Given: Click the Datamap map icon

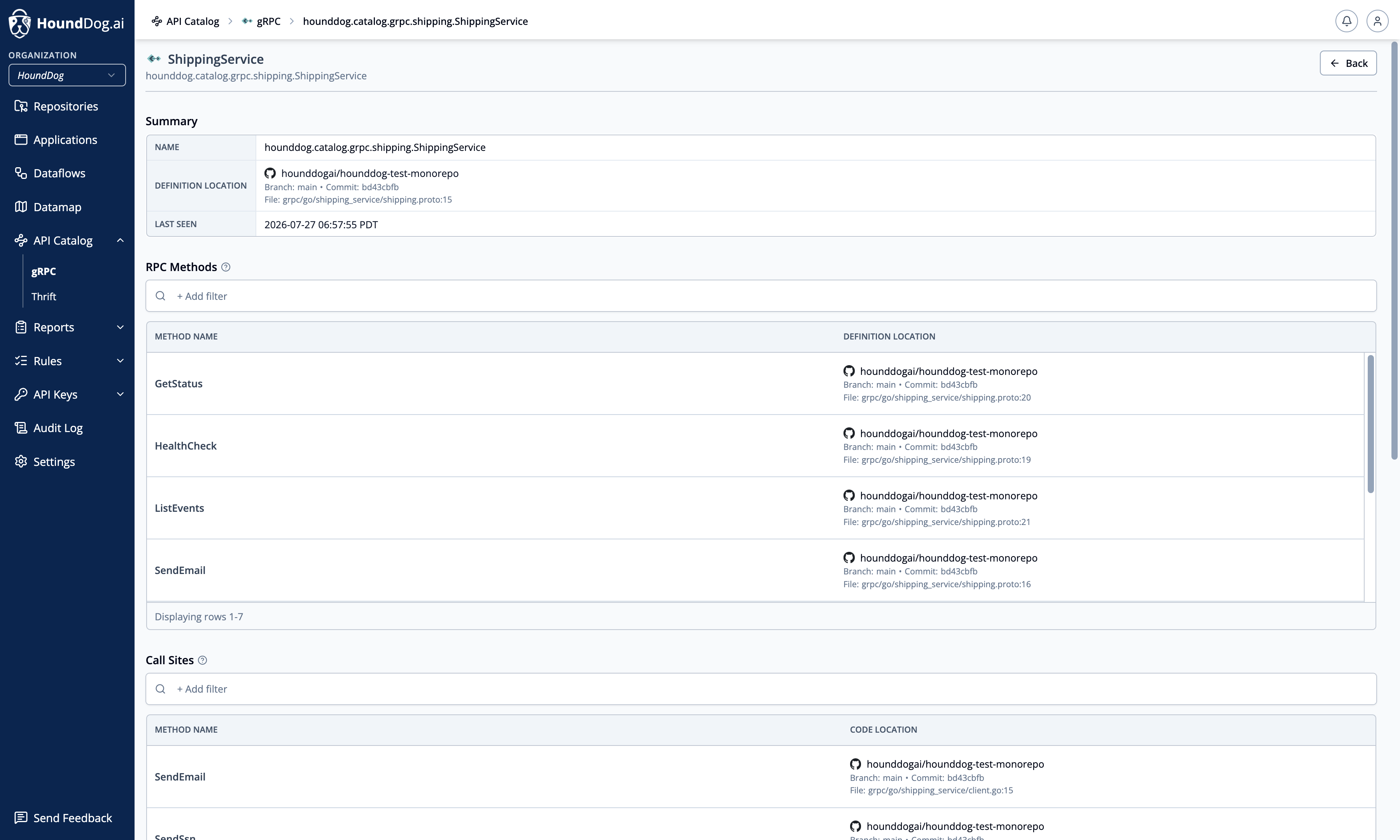Looking at the screenshot, I should coord(21,206).
